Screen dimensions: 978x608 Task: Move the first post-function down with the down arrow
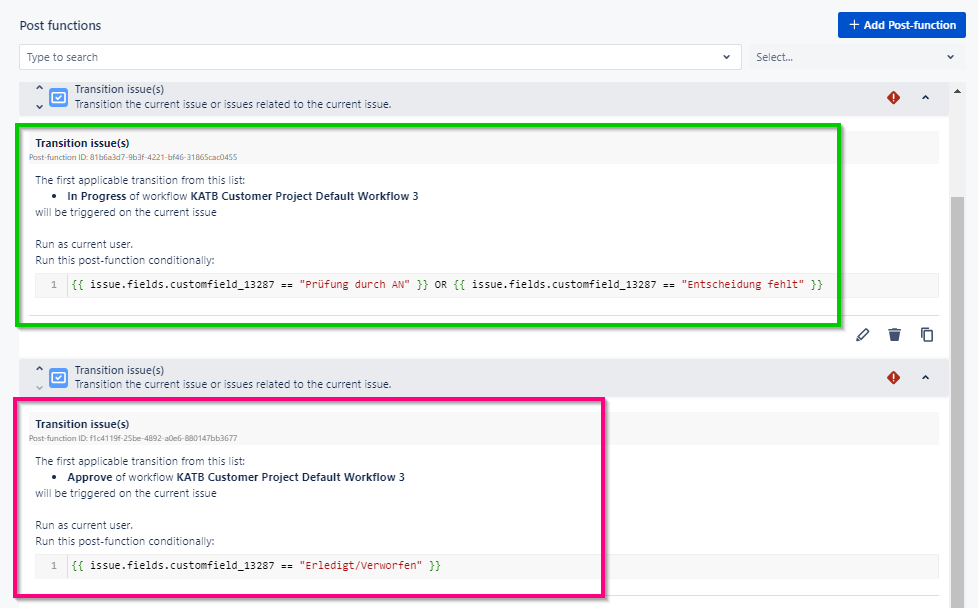point(38,105)
